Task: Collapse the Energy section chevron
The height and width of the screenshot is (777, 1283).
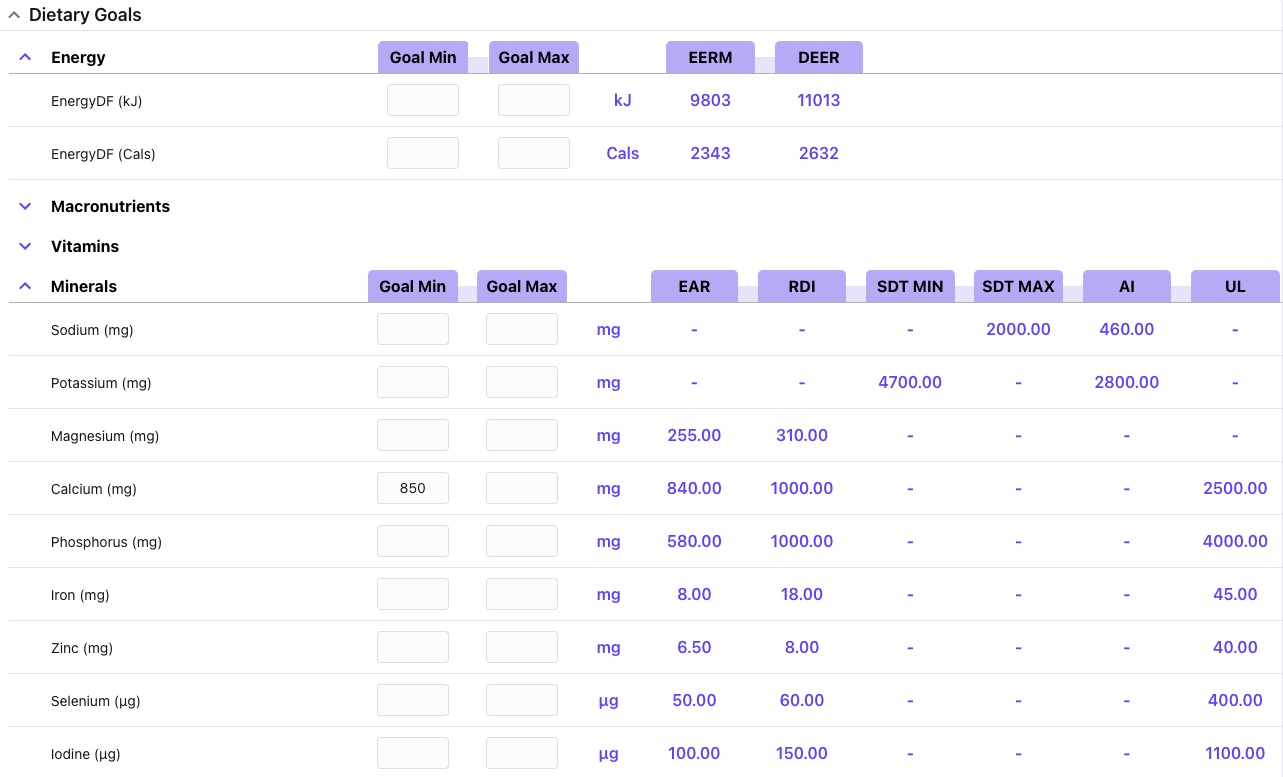Action: (x=26, y=58)
